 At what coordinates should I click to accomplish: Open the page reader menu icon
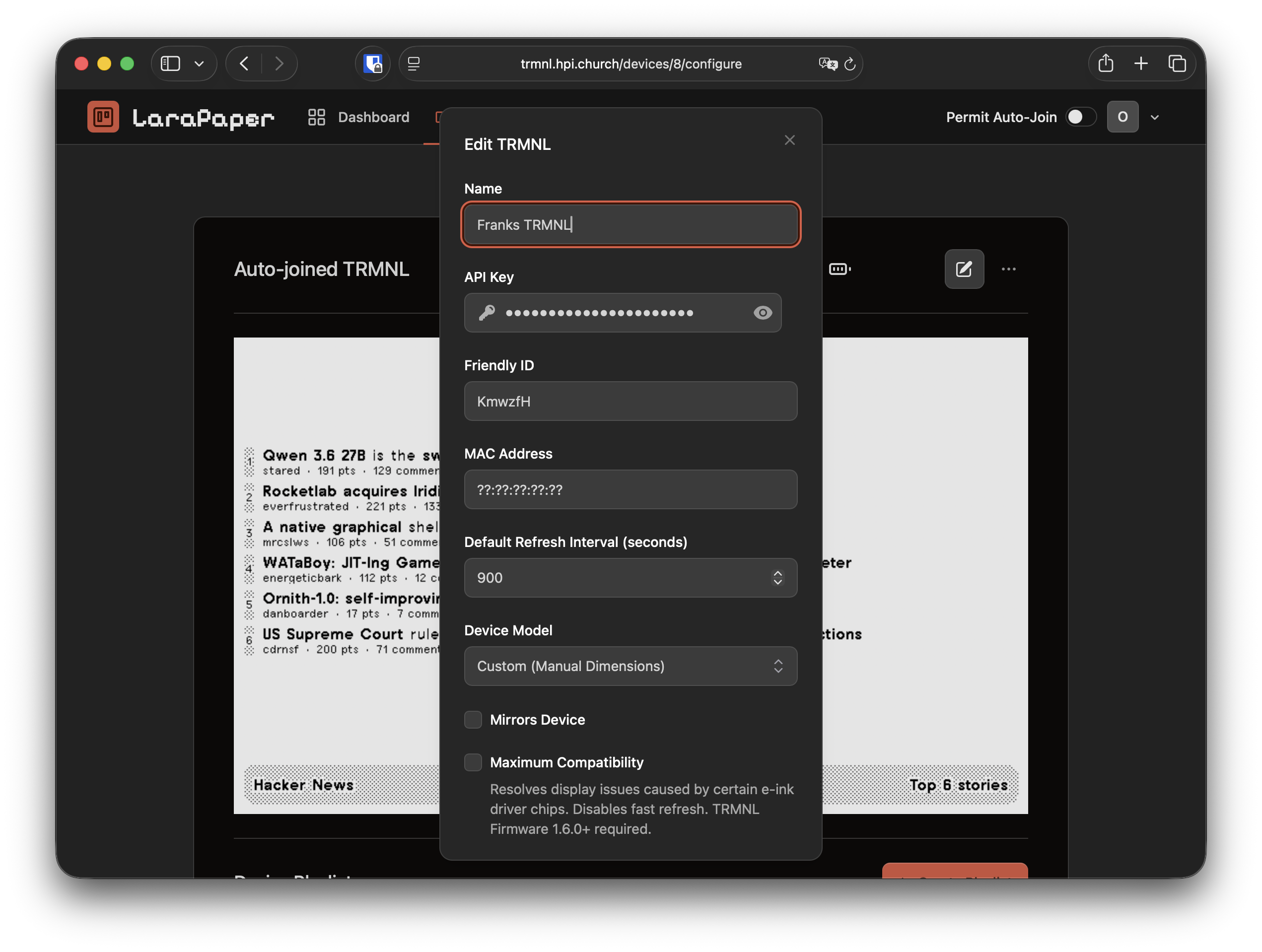[x=414, y=64]
